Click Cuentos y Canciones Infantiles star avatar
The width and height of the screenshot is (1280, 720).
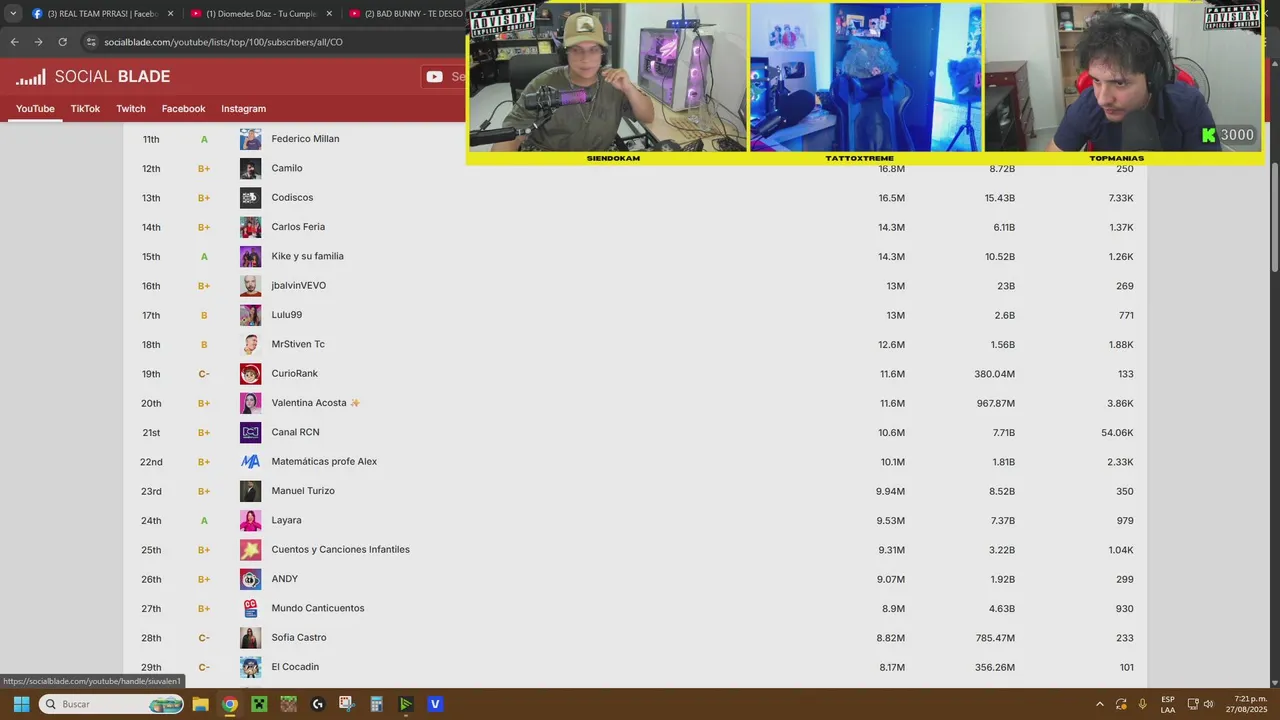click(250, 550)
